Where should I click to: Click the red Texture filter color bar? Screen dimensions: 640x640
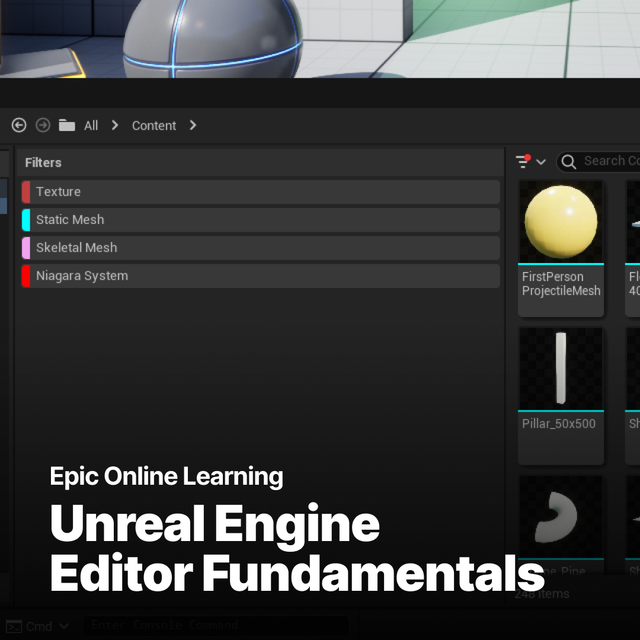tap(26, 192)
